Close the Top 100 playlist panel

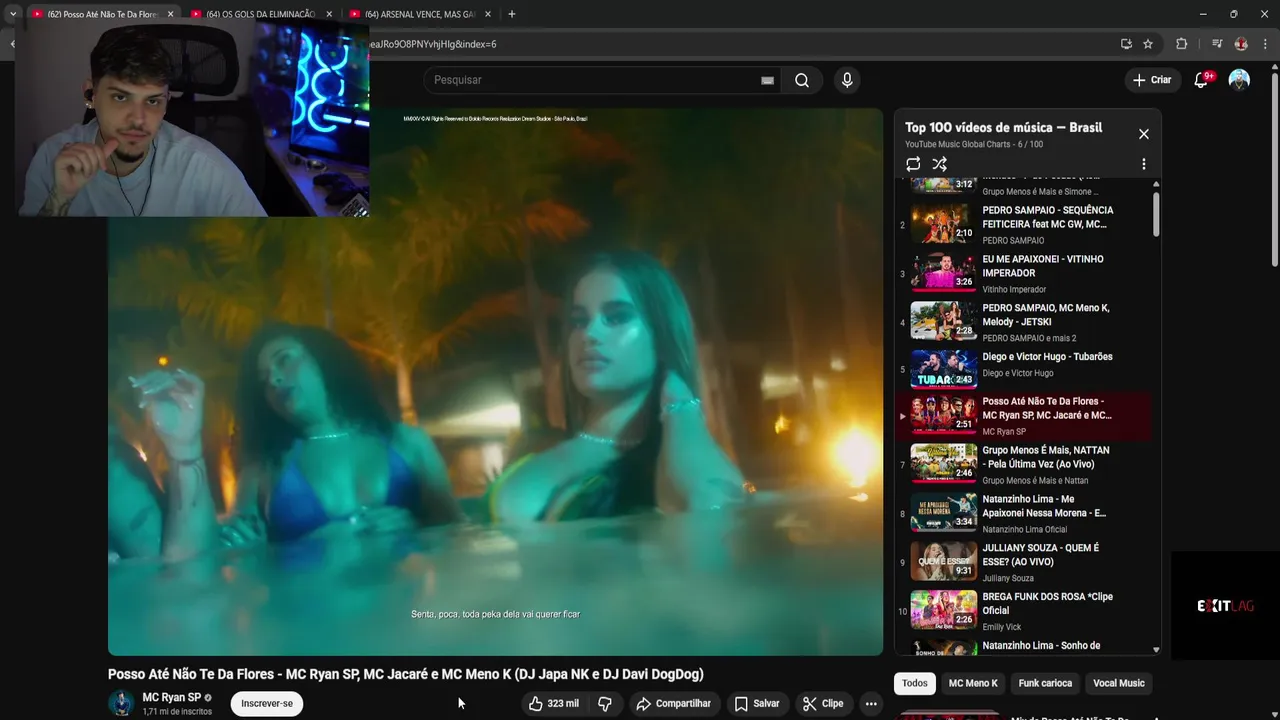1144,134
